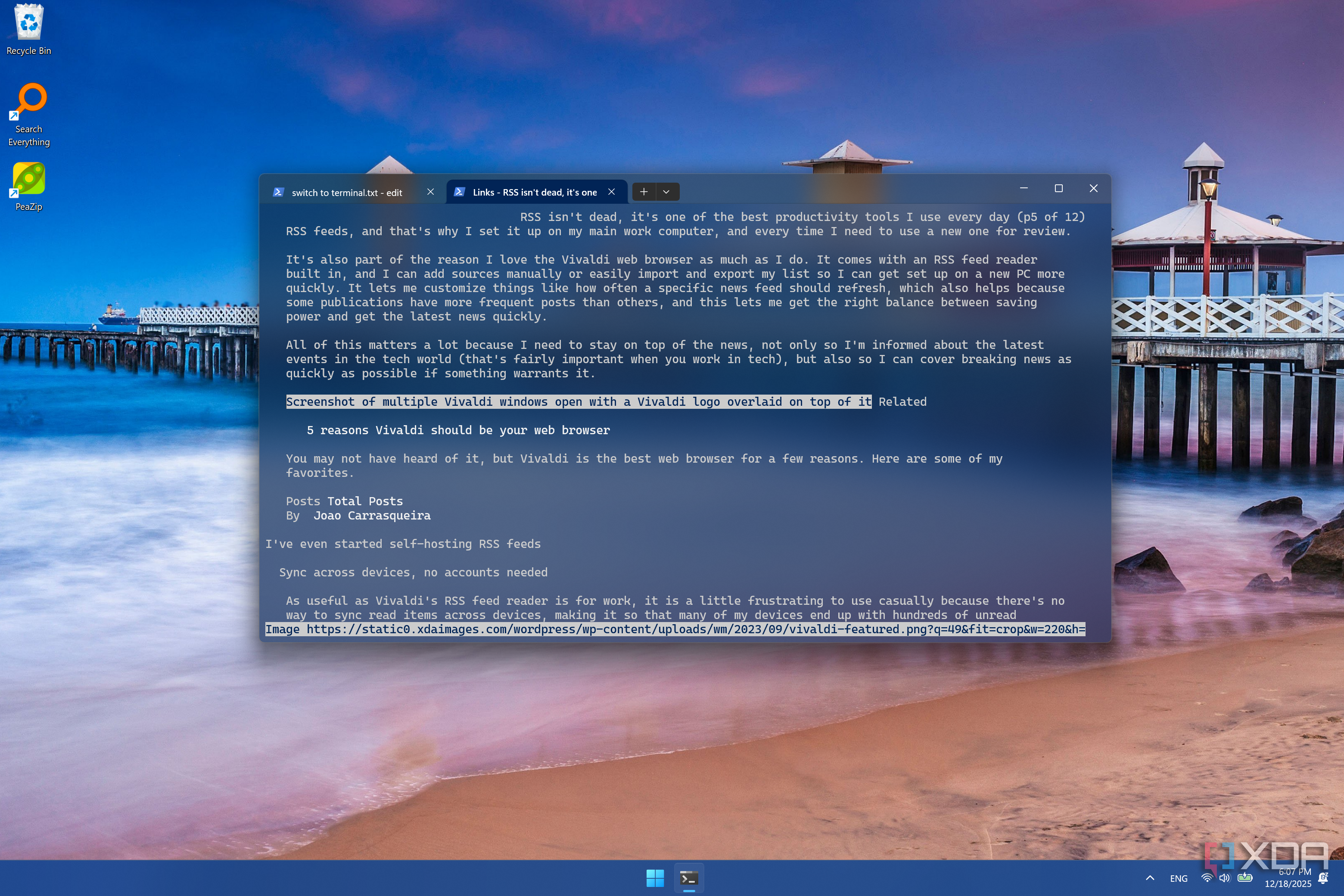Viewport: 1344px width, 896px height.
Task: Switch to 'switch to terminal.txt - edit' tab
Action: [x=347, y=193]
